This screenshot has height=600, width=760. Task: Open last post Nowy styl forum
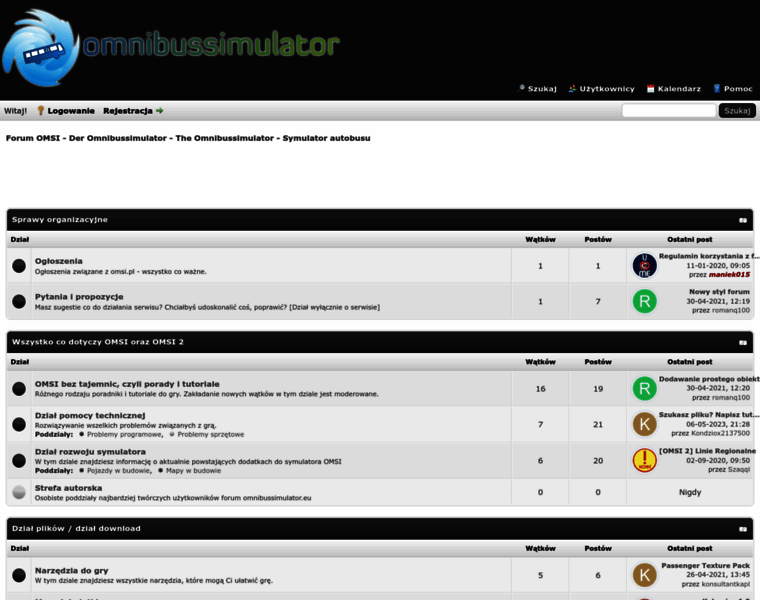(719, 292)
